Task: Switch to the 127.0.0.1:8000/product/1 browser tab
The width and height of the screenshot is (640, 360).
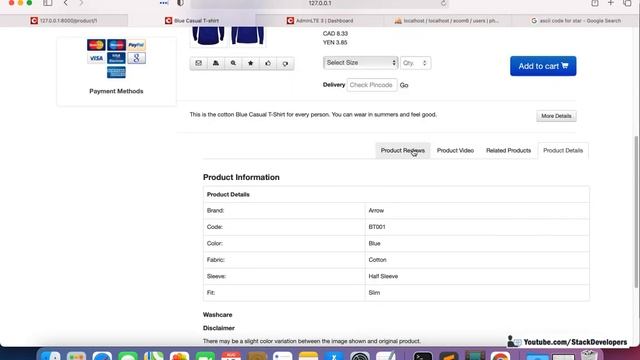Action: (64, 20)
